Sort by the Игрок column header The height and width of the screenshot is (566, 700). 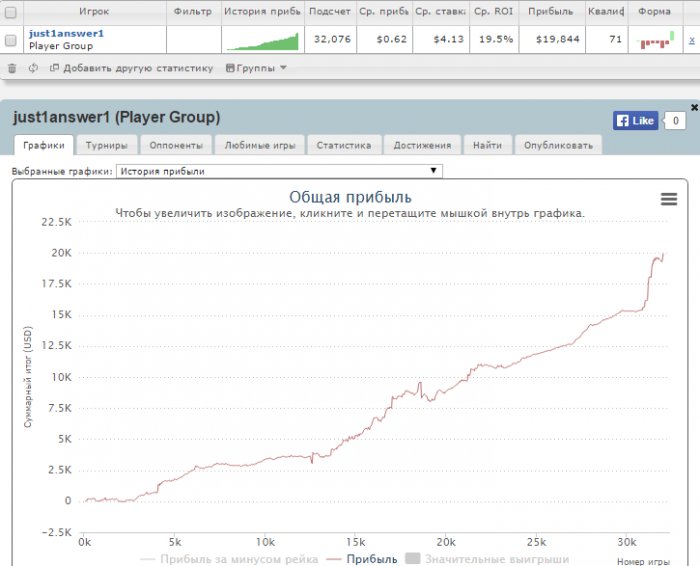click(94, 12)
